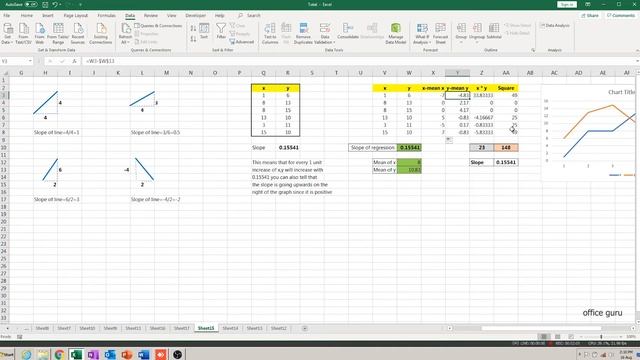The width and height of the screenshot is (640, 360).
Task: Click the Chart Title text
Action: pos(622,92)
